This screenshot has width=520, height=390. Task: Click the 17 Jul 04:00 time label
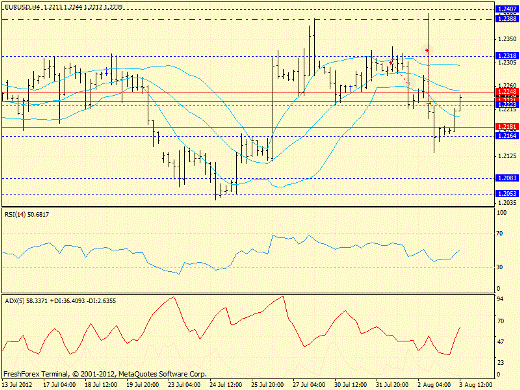point(59,385)
